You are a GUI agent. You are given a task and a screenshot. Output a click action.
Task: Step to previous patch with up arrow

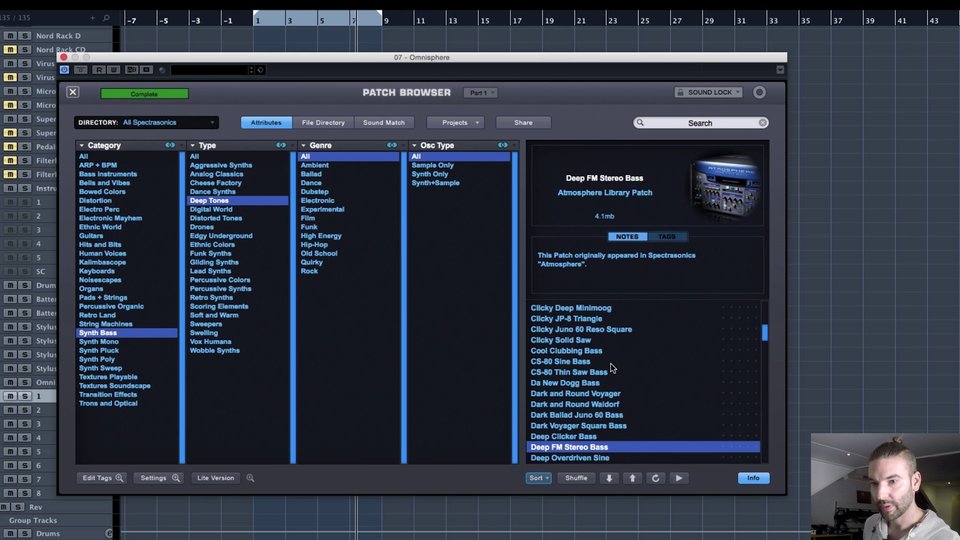632,478
